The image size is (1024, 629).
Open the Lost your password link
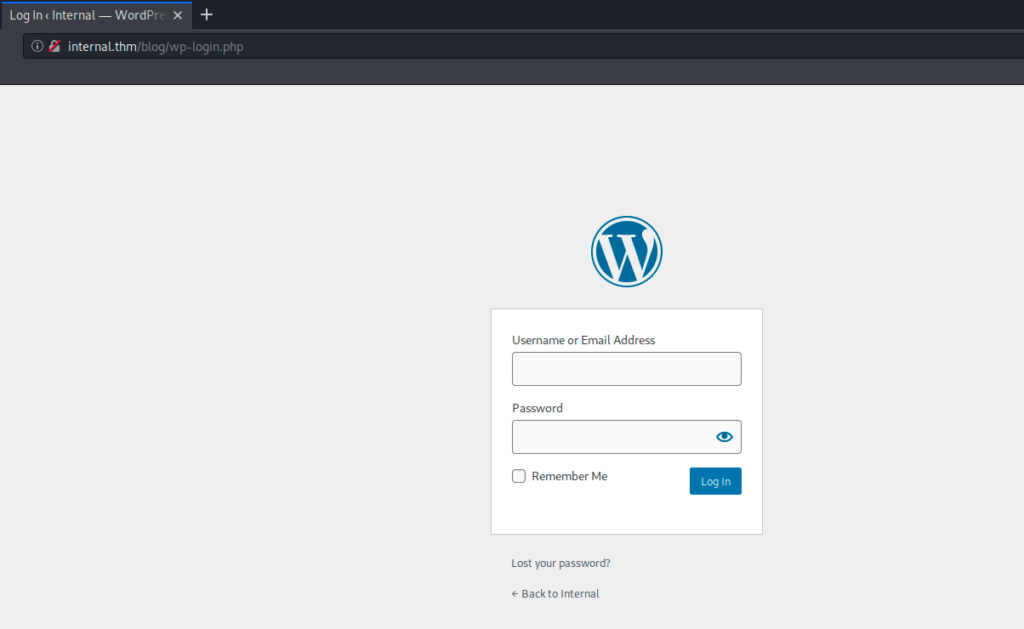click(560, 563)
